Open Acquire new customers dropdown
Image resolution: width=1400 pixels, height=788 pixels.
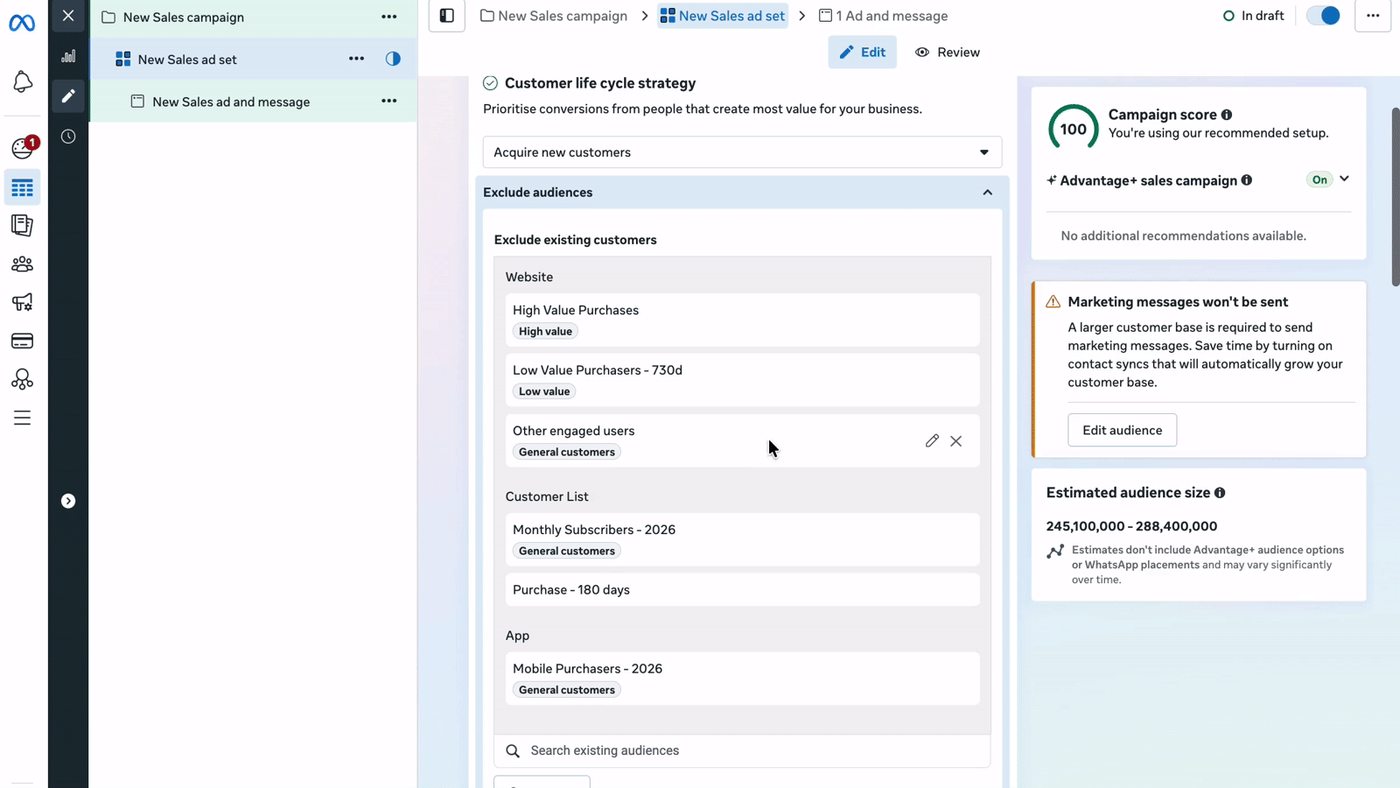click(742, 152)
